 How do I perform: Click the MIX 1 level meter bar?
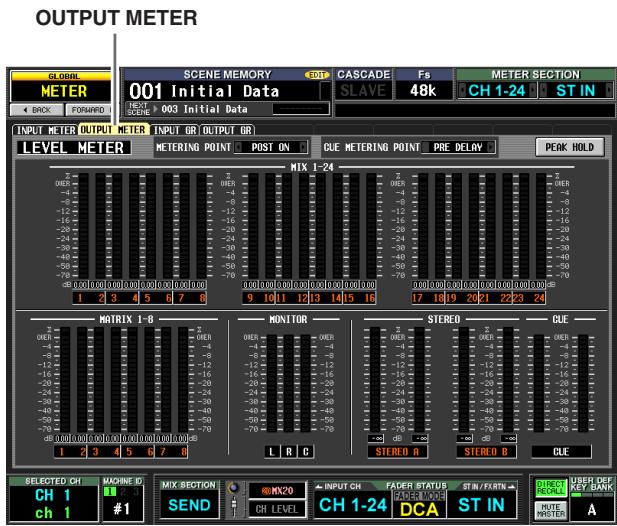pyautogui.click(x=83, y=225)
